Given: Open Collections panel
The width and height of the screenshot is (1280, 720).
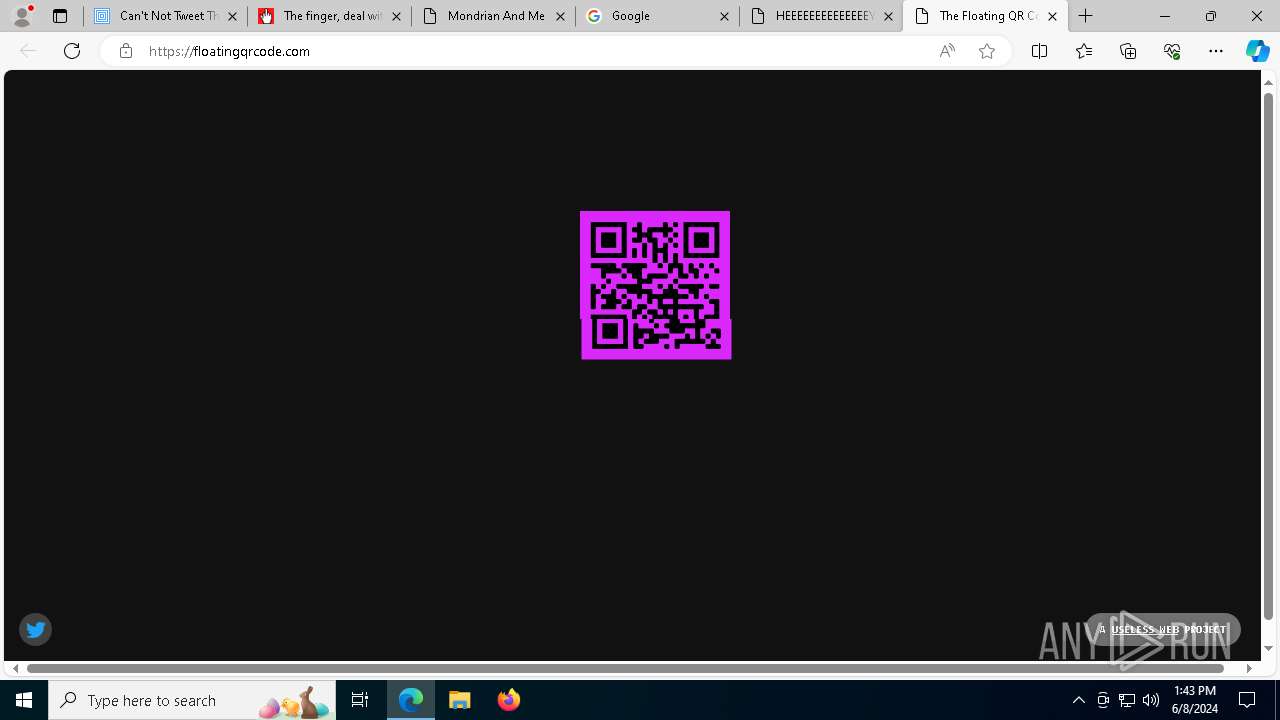Looking at the screenshot, I should [x=1128, y=51].
